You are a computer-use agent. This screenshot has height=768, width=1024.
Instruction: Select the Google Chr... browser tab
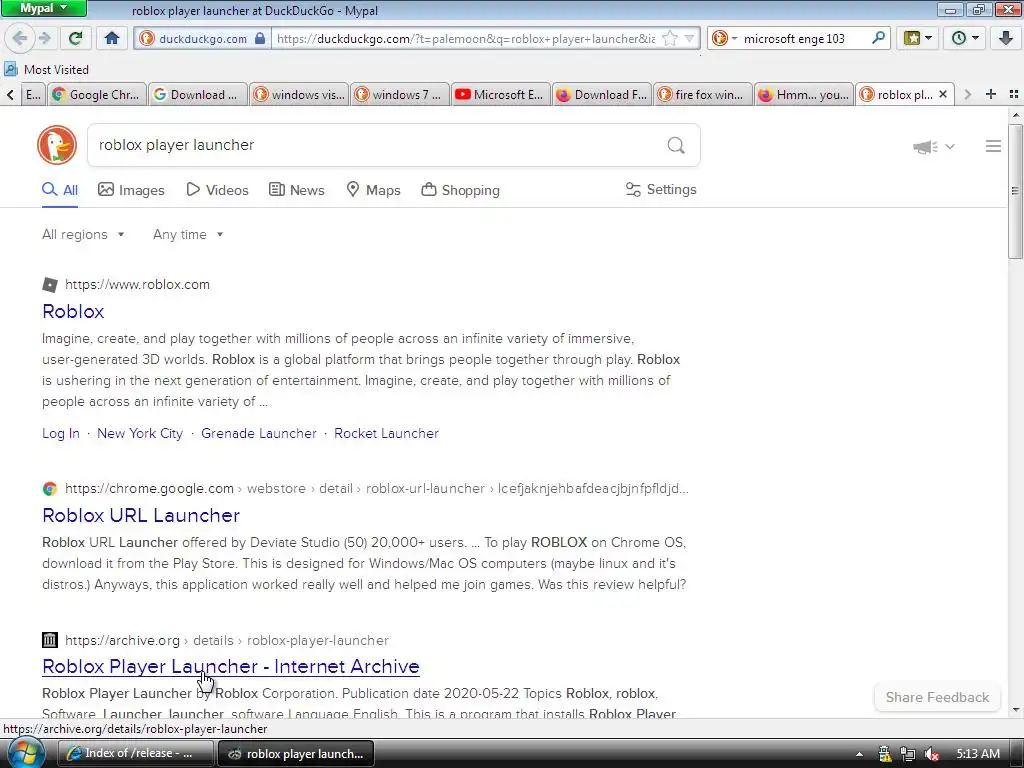[x=97, y=95]
